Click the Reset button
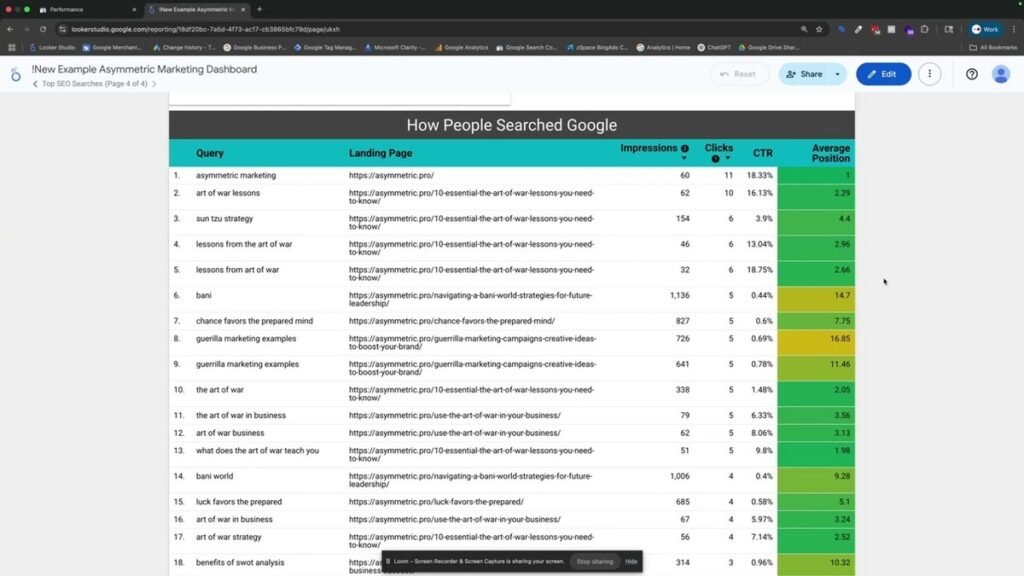 coord(738,74)
